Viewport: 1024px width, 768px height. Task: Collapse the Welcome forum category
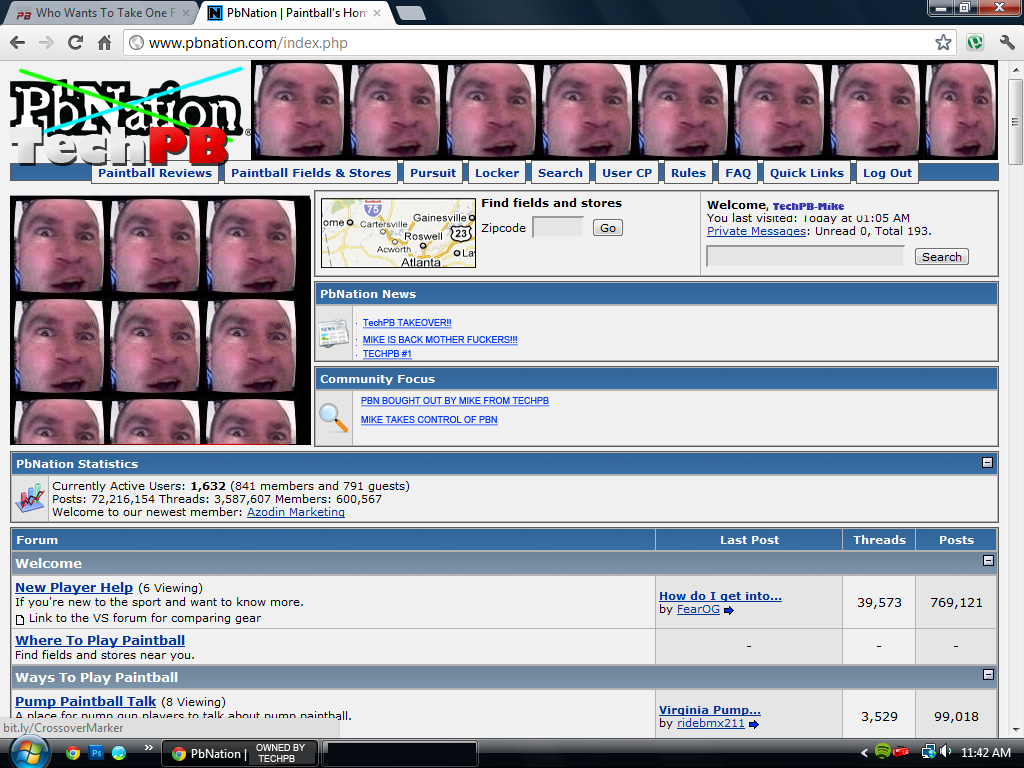[x=988, y=560]
